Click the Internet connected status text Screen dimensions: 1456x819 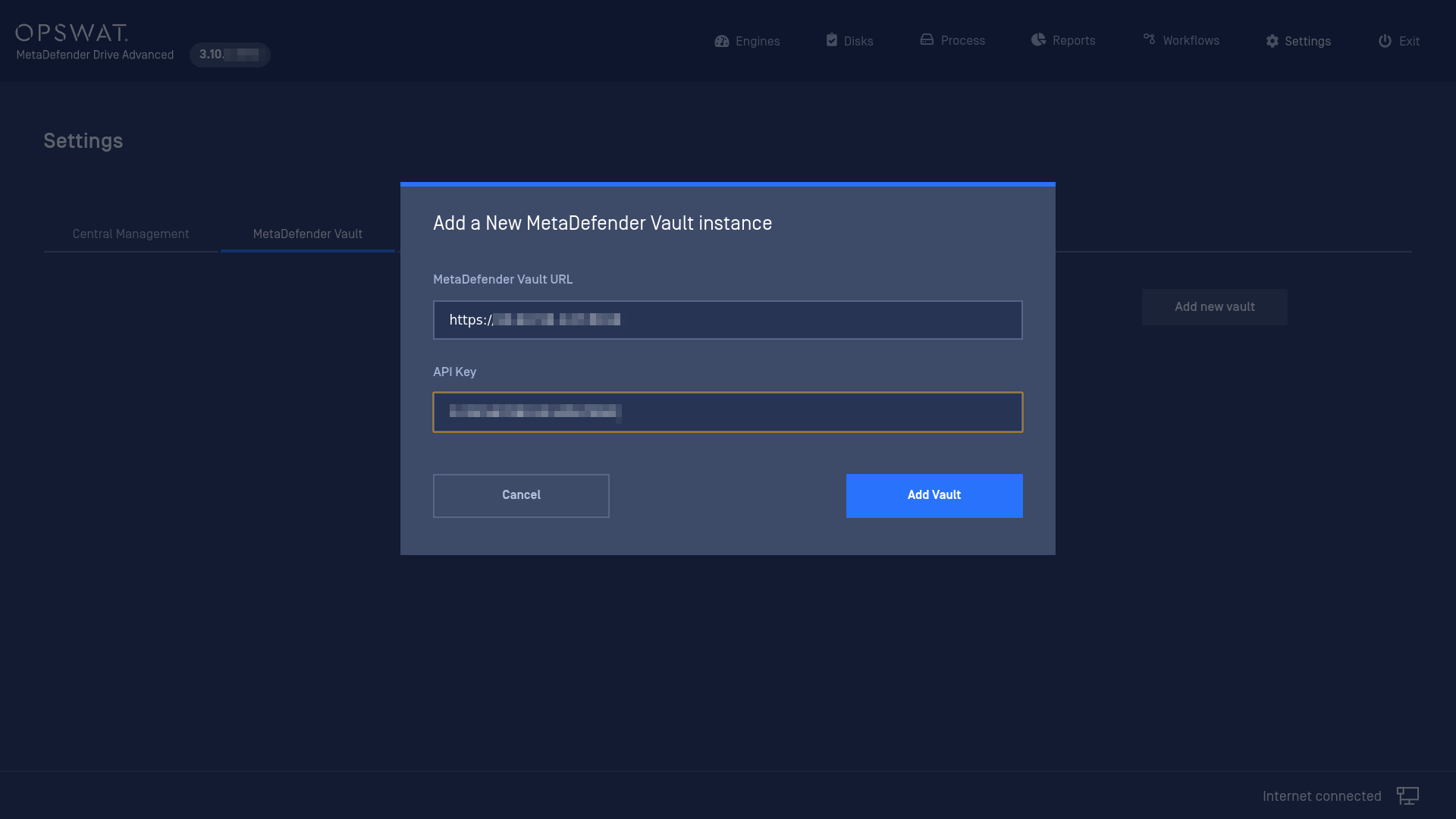click(x=1322, y=795)
